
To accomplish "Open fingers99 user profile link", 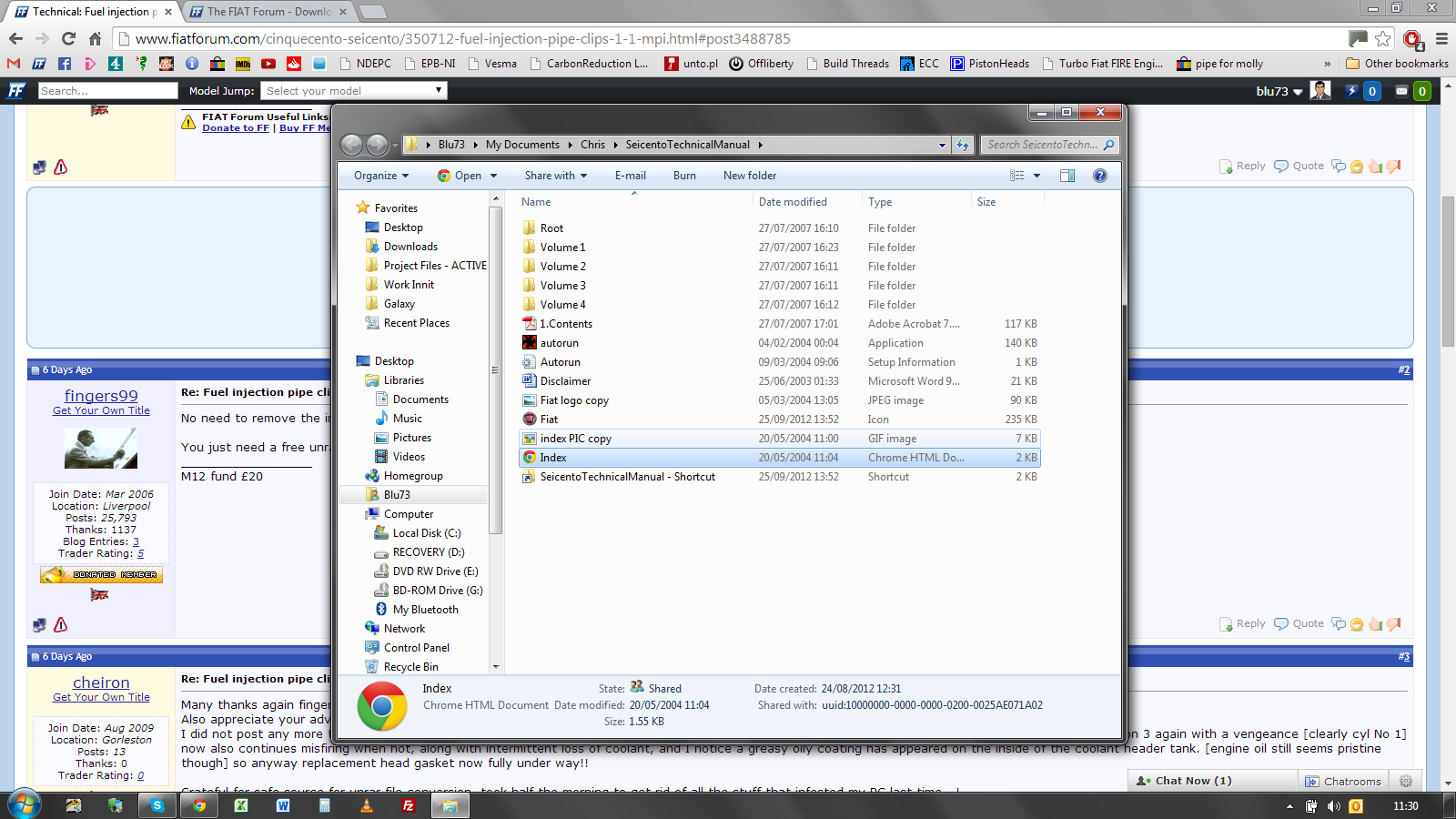I will point(101,396).
